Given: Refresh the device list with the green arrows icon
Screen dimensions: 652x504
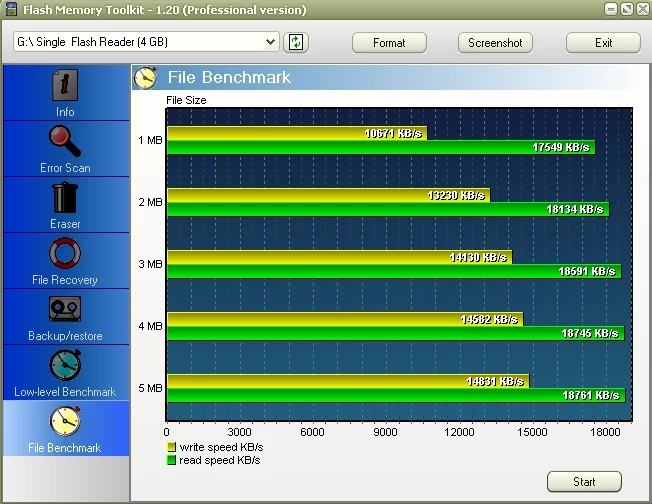Looking at the screenshot, I should pos(296,42).
